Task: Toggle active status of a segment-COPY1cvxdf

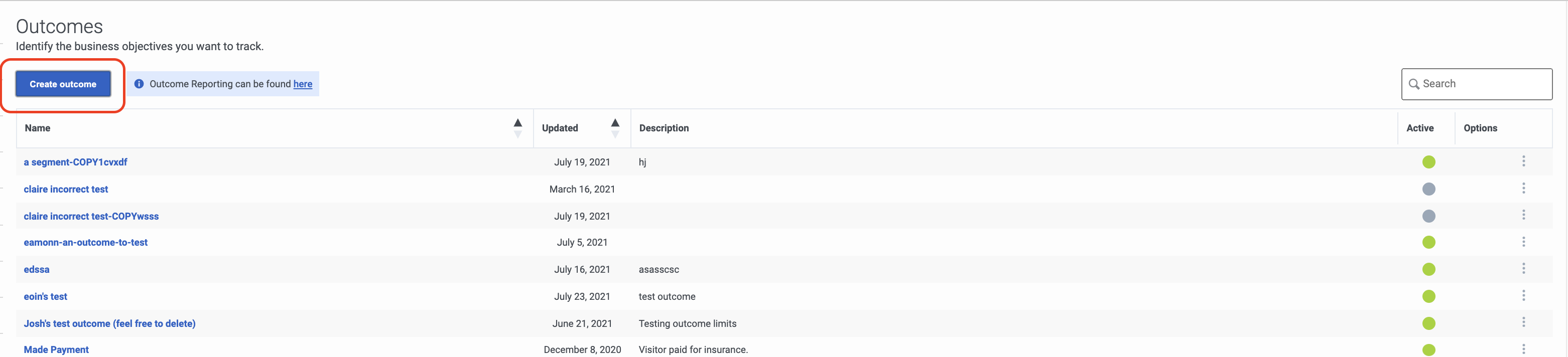Action: pos(1428,162)
